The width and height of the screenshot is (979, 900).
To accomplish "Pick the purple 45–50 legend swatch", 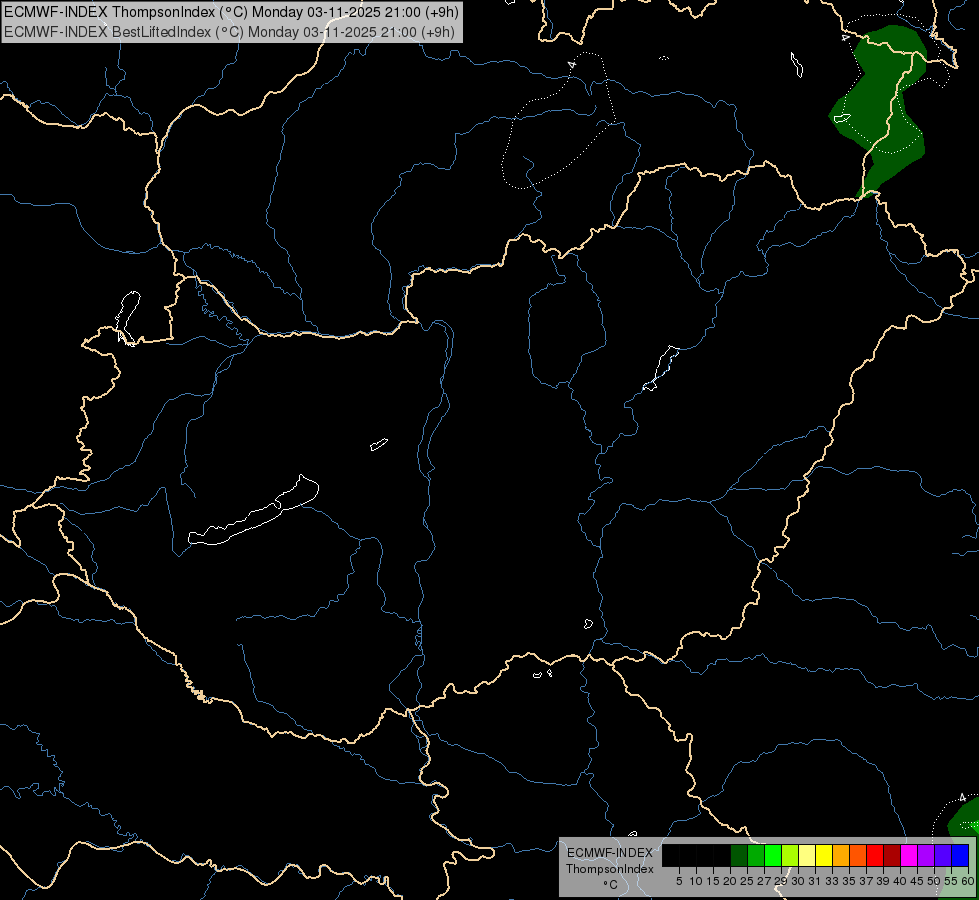I will 925,856.
